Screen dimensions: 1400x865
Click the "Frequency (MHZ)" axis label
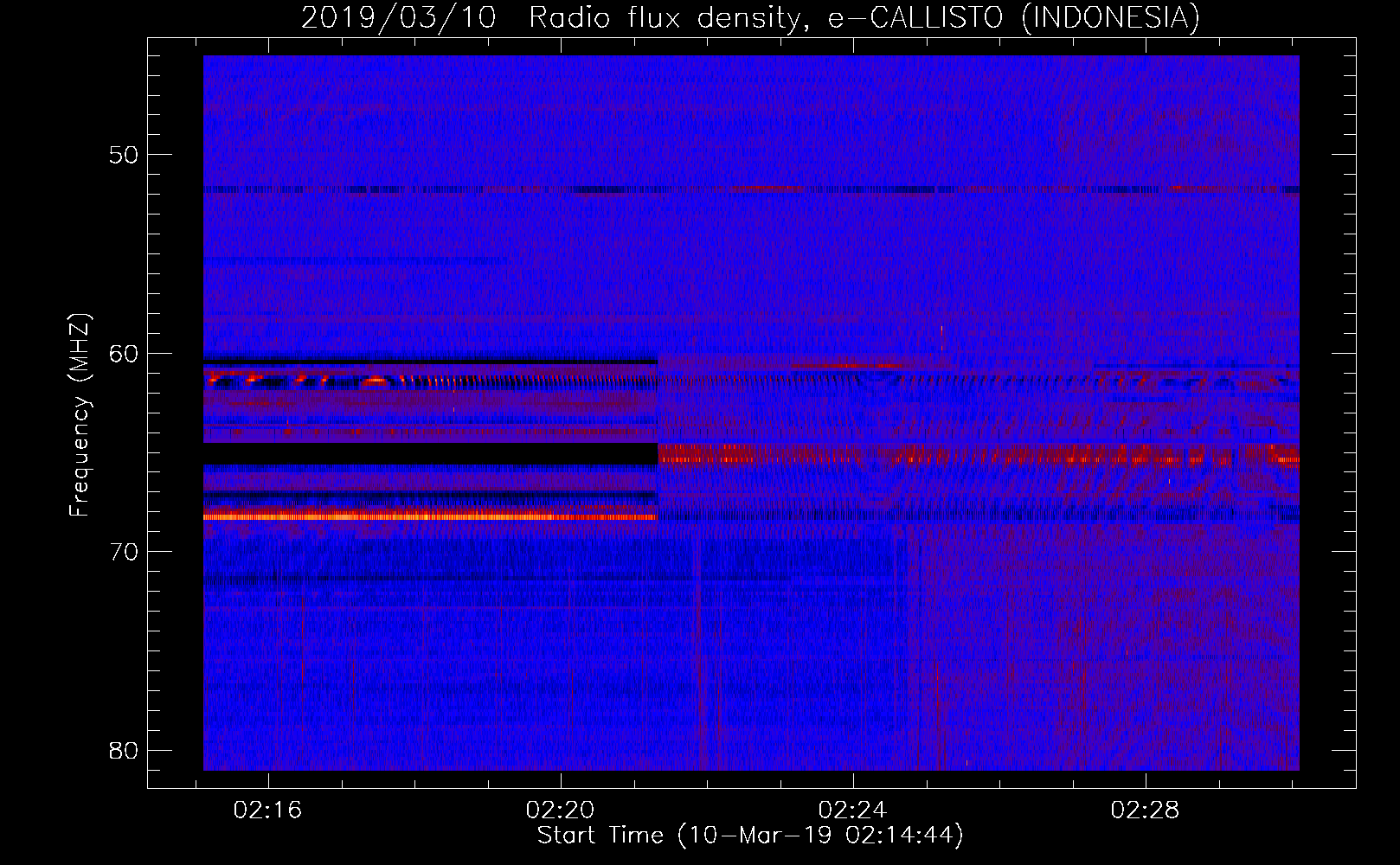point(80,415)
